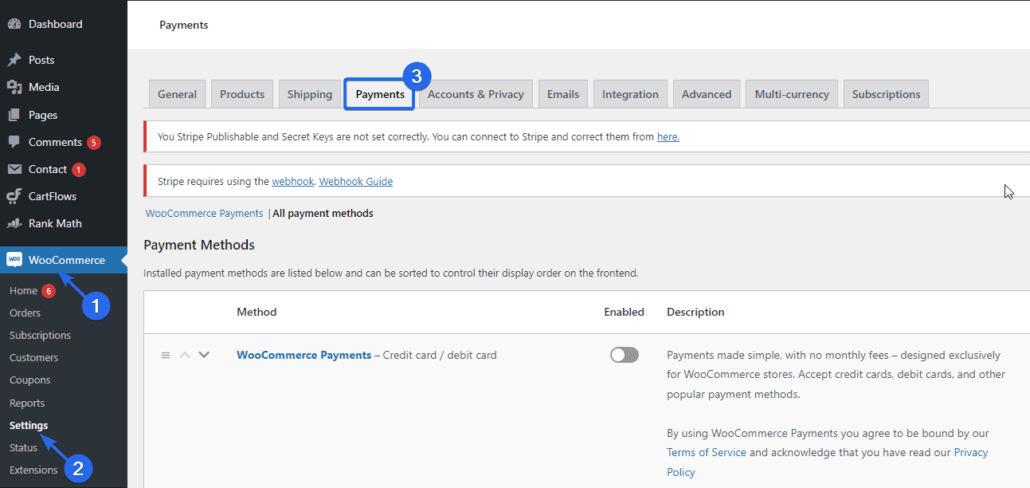Viewport: 1030px width, 488px height.
Task: Click the Contact envelope icon
Action: pos(14,169)
